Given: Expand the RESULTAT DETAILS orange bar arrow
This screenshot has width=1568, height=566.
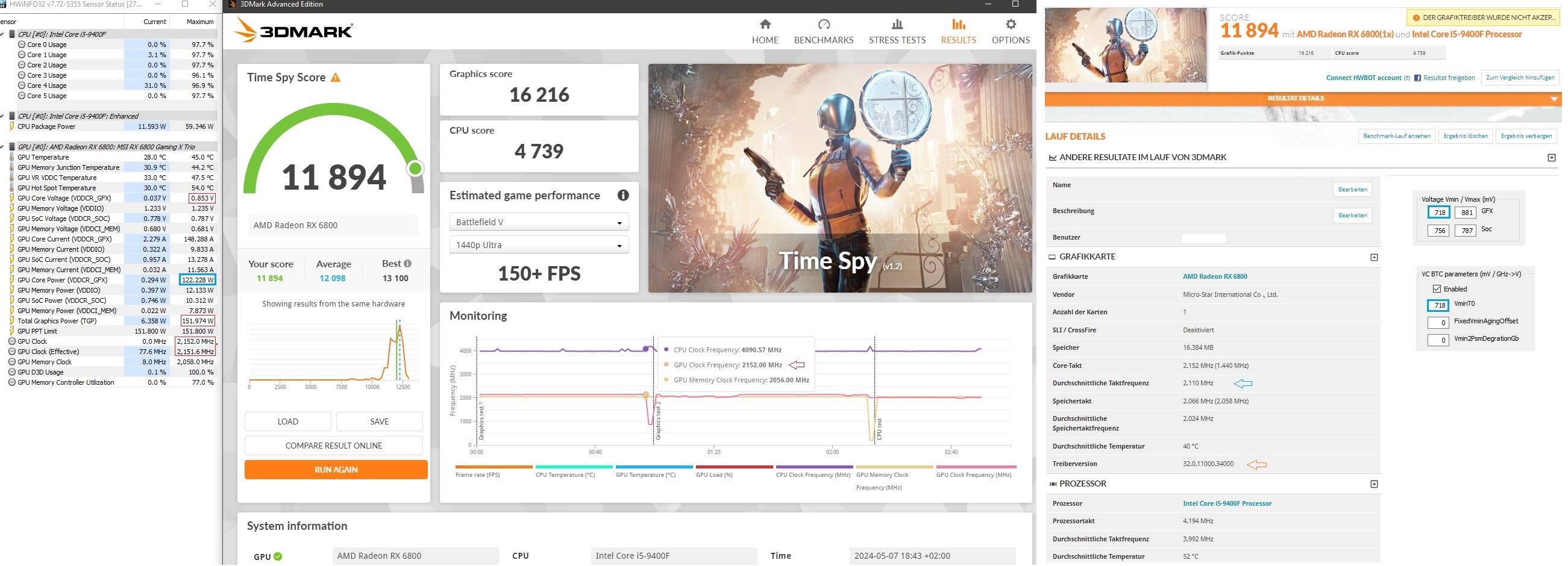Looking at the screenshot, I should pyautogui.click(x=1554, y=99).
